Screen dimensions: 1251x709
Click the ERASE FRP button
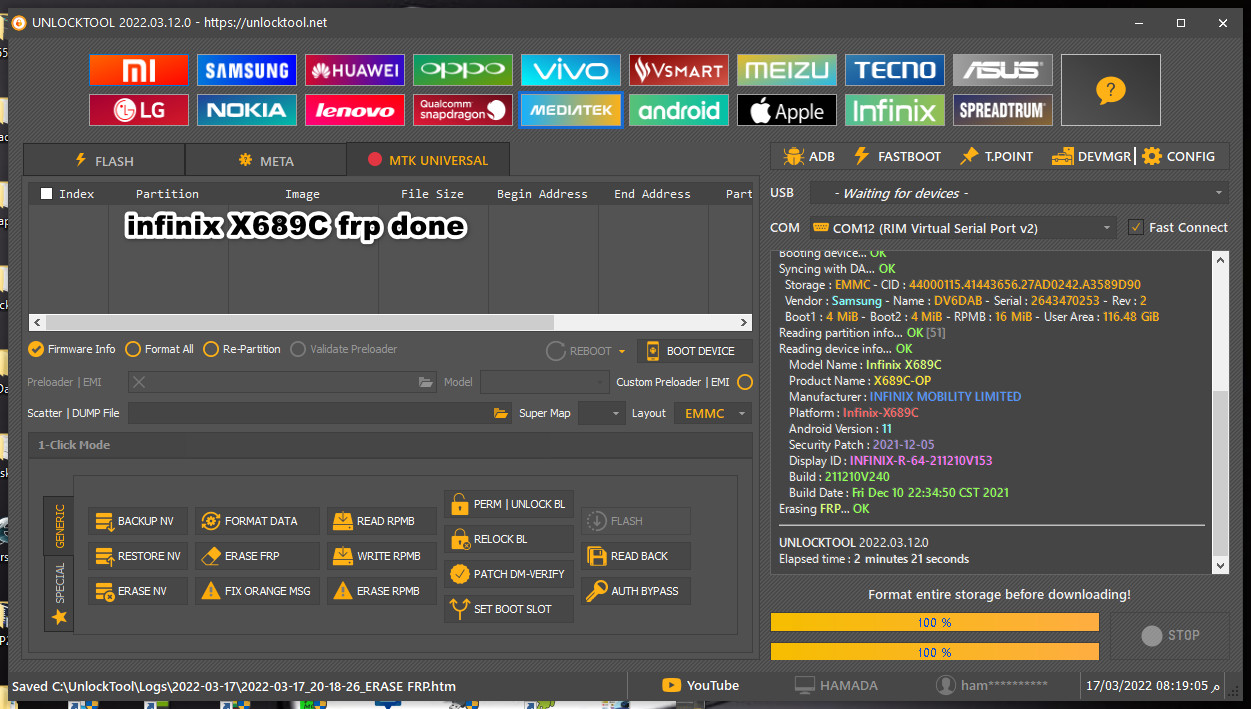(257, 556)
